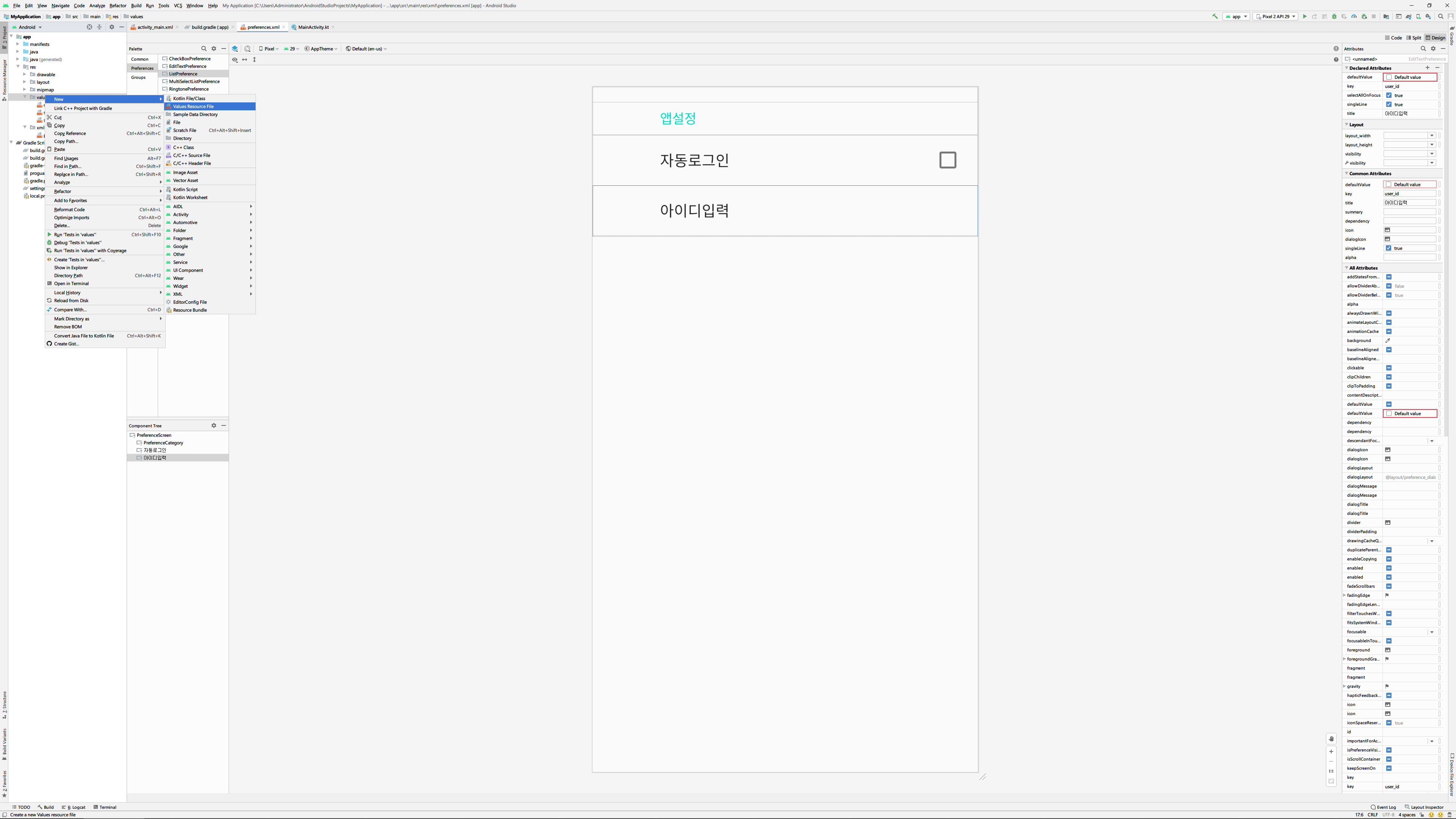
Task: Run app with the green play icon
Action: (1304, 16)
